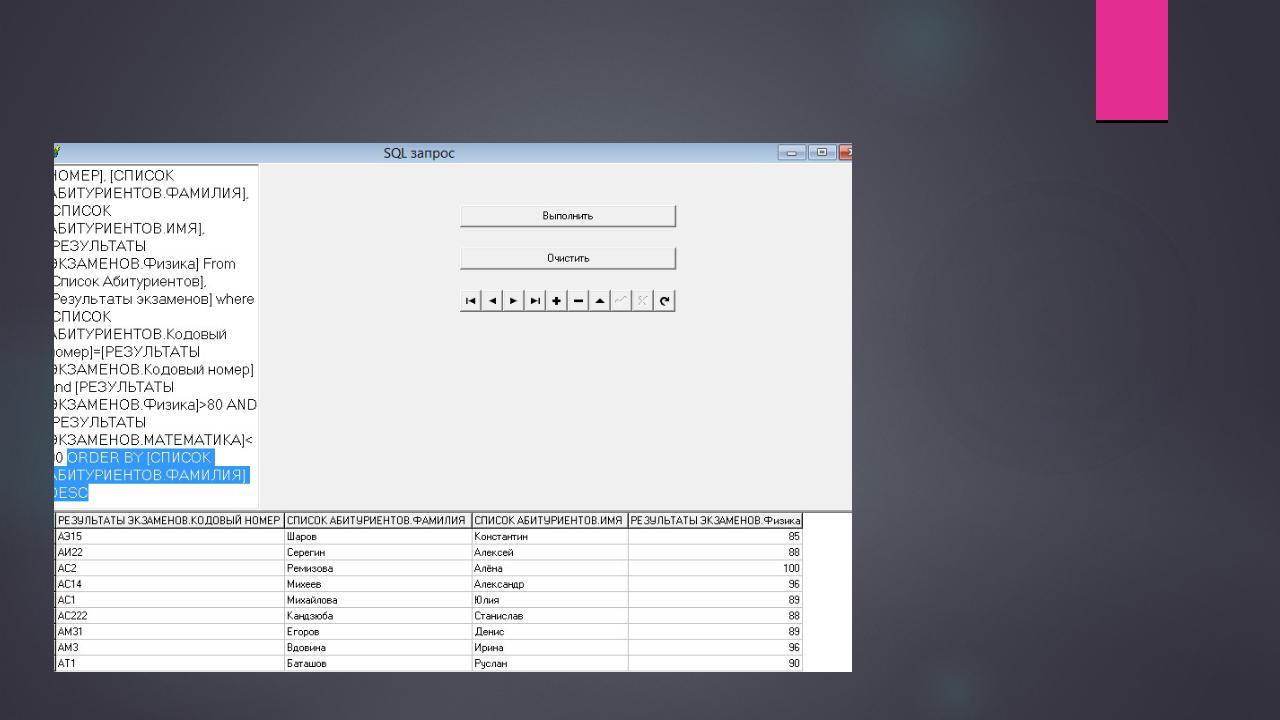Select cell АС222 in the grid

[x=169, y=616]
